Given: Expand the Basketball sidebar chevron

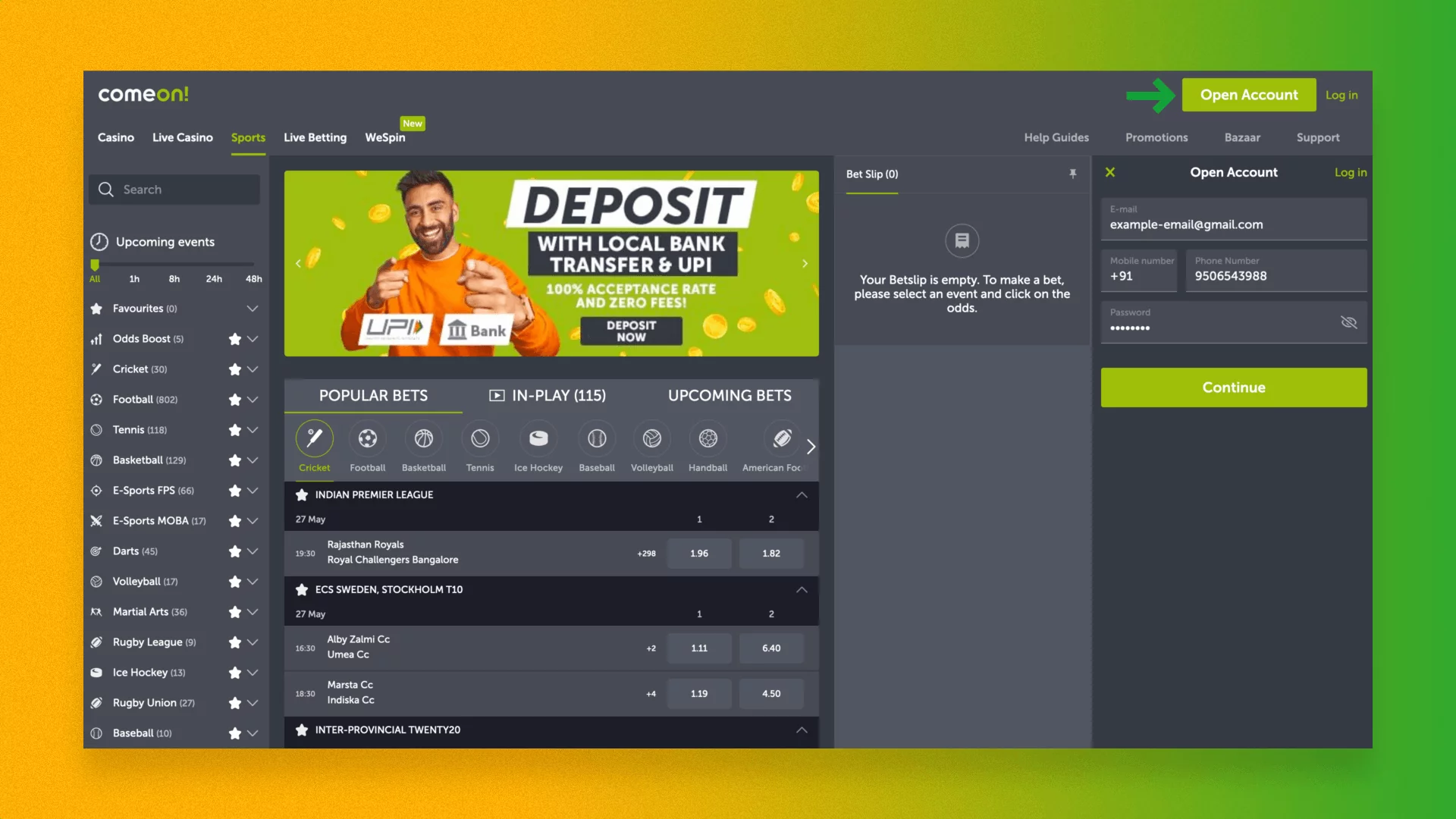Looking at the screenshot, I should [253, 460].
